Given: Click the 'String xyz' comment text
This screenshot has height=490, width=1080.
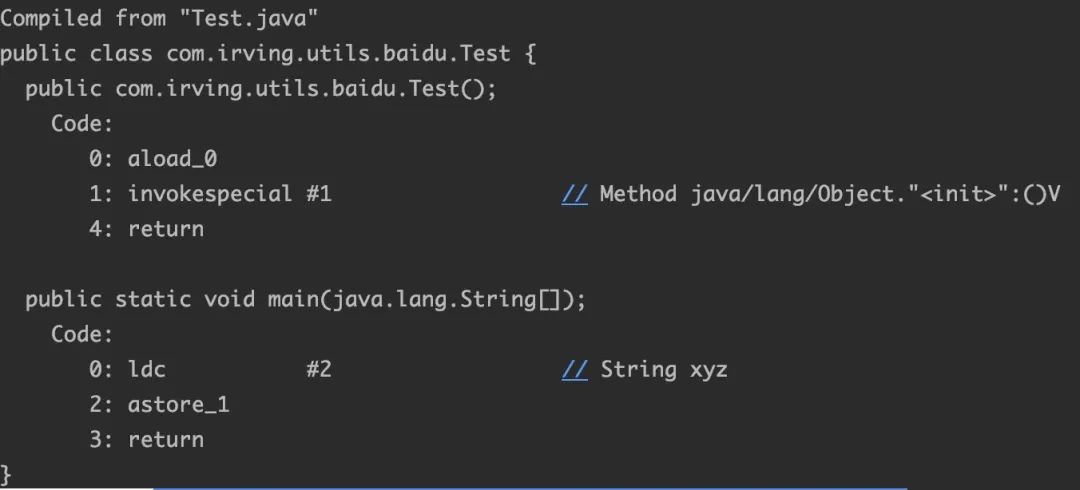Looking at the screenshot, I should coord(664,370).
